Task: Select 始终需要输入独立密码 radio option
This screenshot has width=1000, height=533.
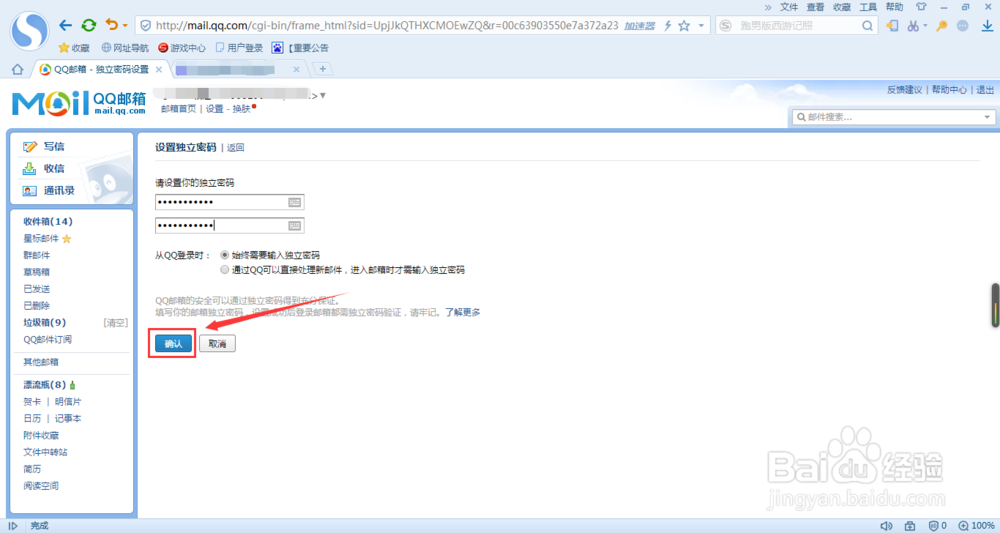Action: point(224,255)
